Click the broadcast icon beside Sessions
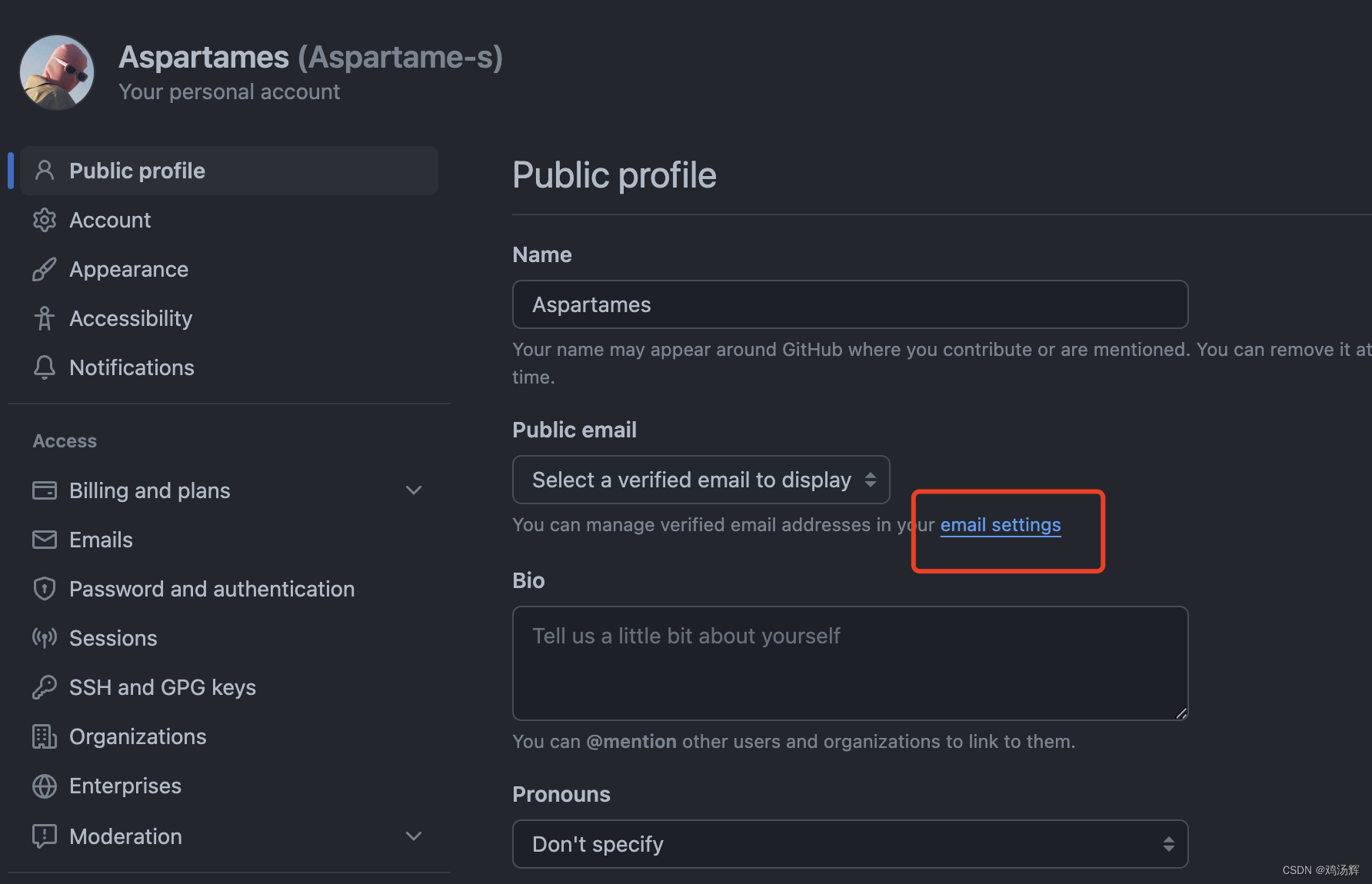1372x884 pixels. 45,638
